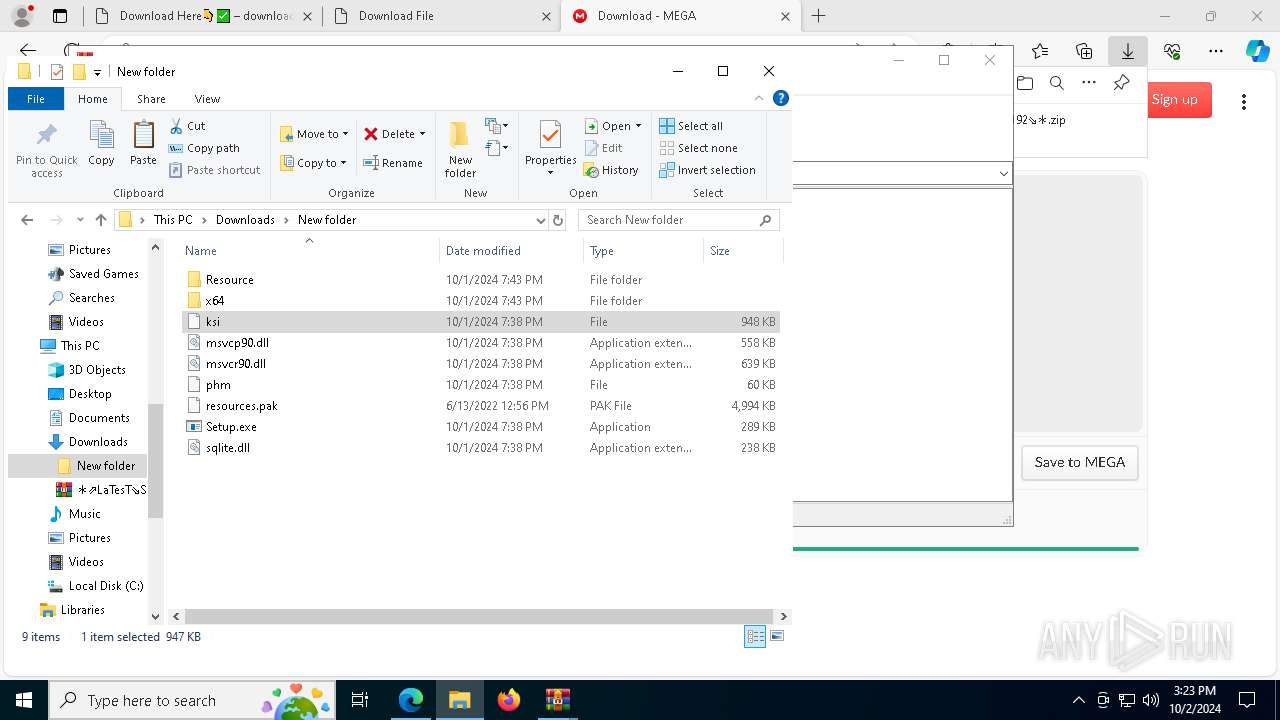This screenshot has height=720, width=1280.
Task: Open Windows Start menu
Action: [x=24, y=700]
